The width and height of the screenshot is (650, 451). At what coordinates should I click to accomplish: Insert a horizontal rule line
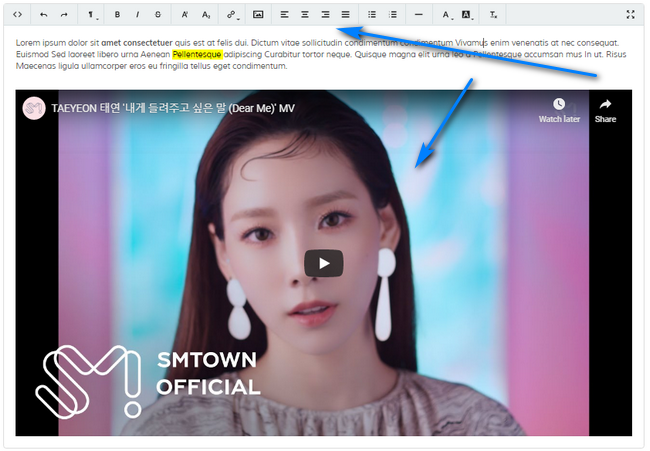coord(419,15)
